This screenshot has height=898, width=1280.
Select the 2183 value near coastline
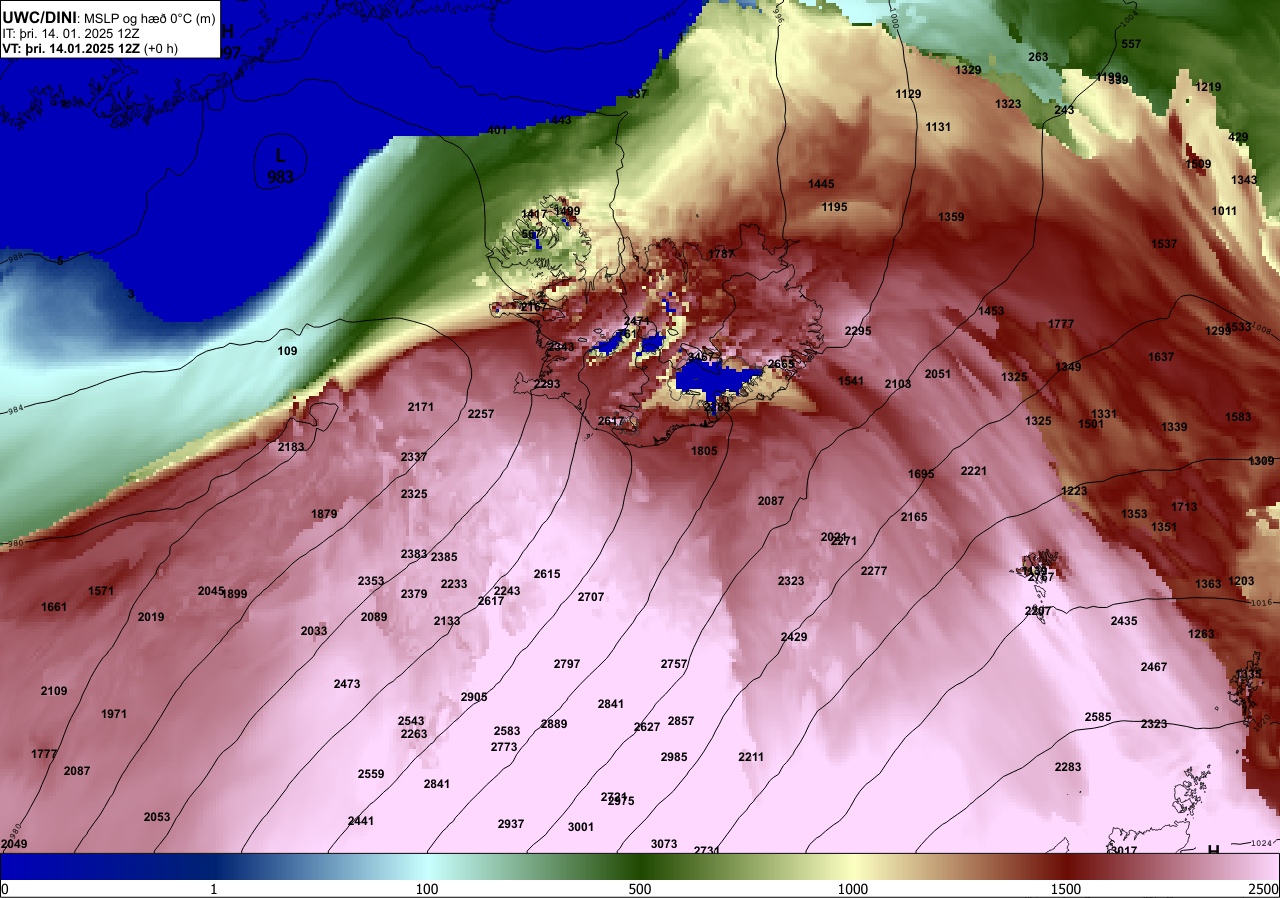tap(291, 447)
